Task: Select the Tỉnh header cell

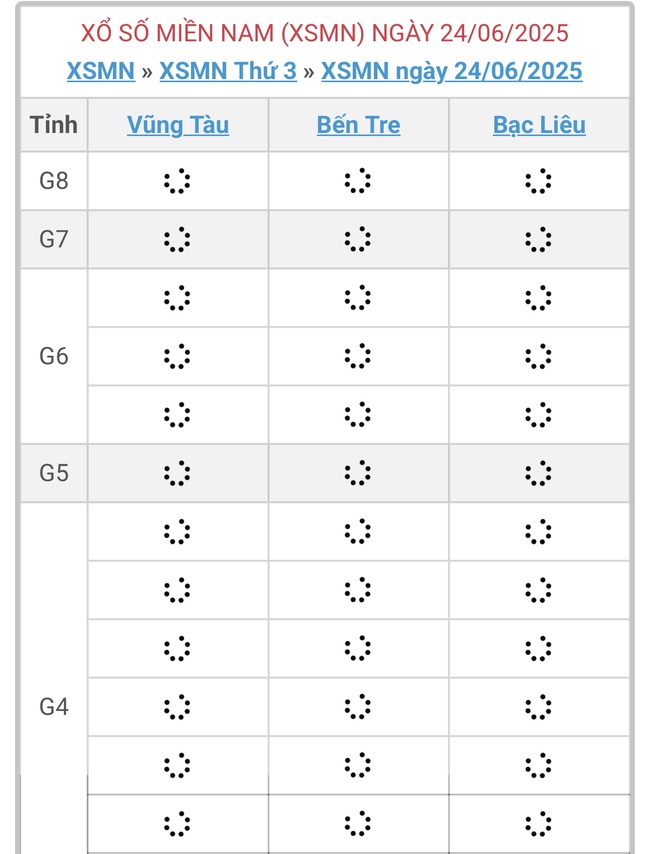Action: (55, 125)
